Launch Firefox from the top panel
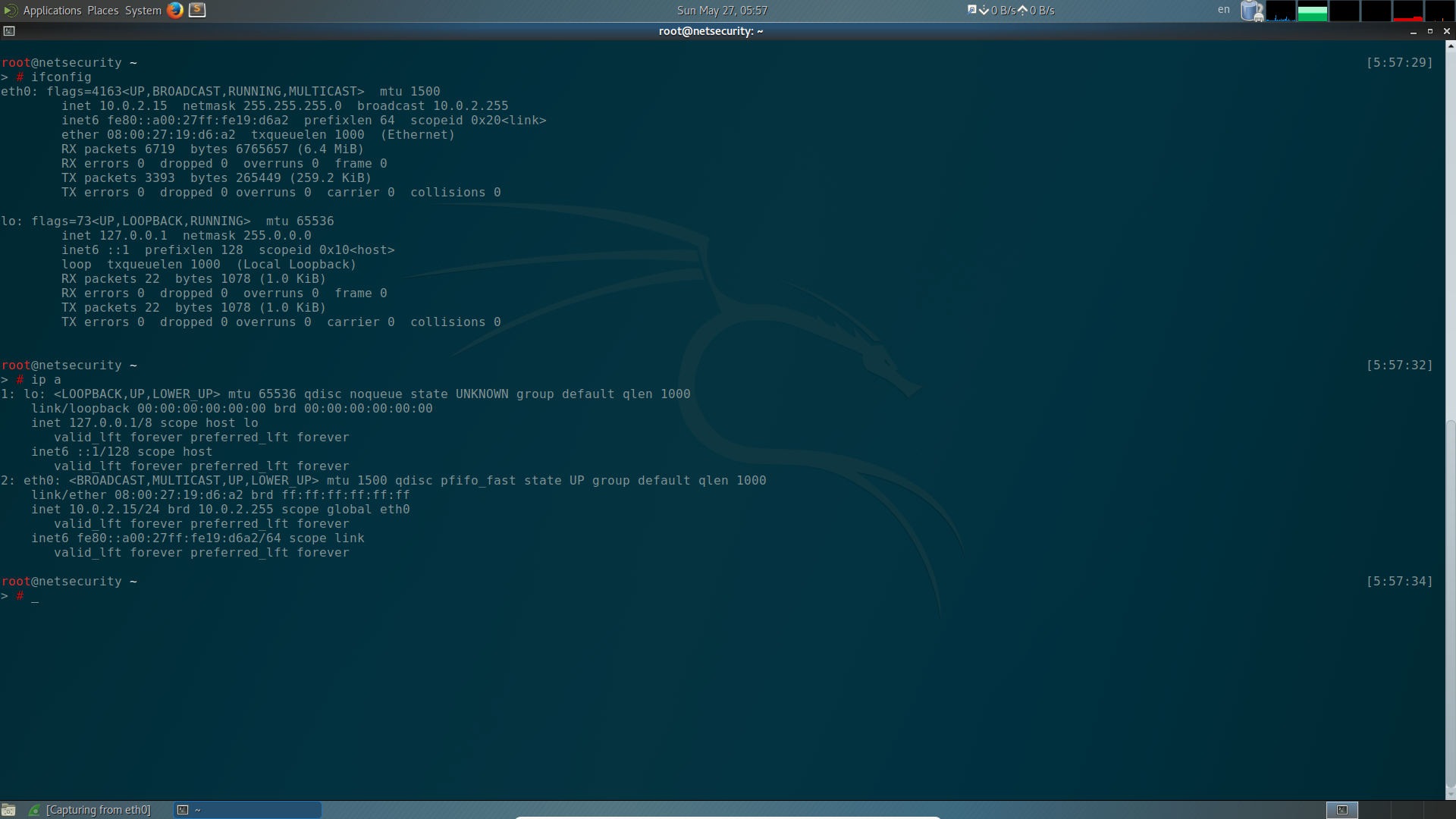This screenshot has height=819, width=1456. coord(175,10)
